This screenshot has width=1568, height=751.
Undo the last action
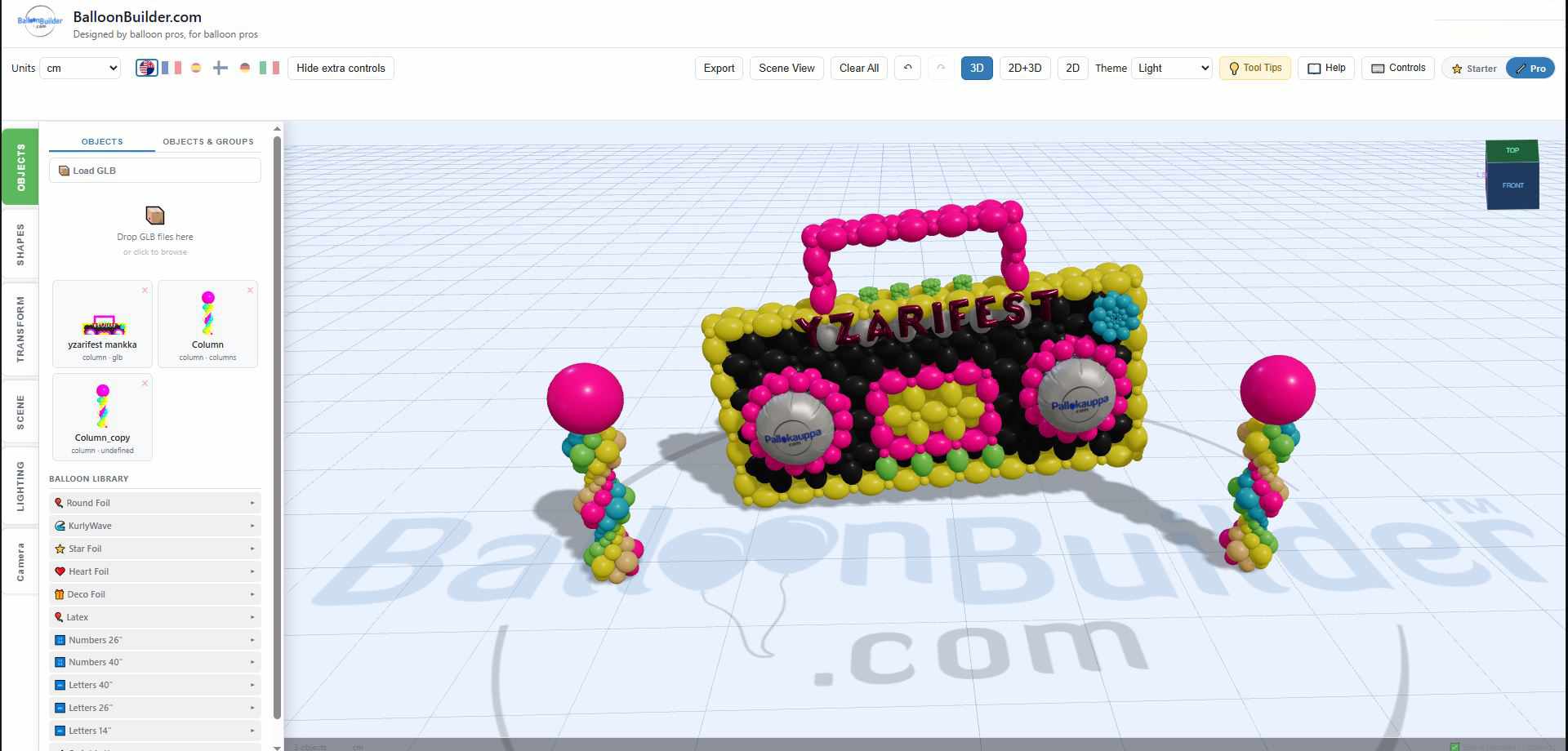pyautogui.click(x=907, y=68)
